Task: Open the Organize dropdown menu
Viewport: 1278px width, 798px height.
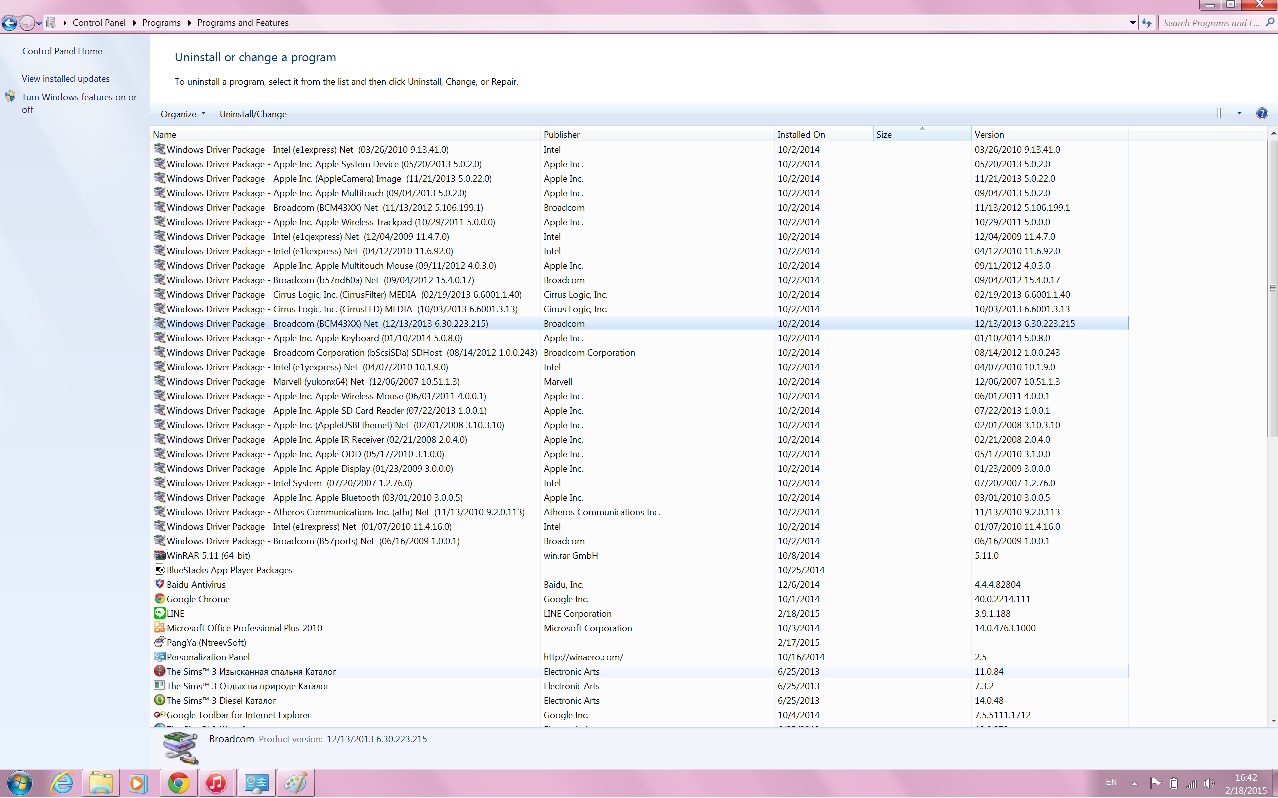Action: [x=183, y=114]
